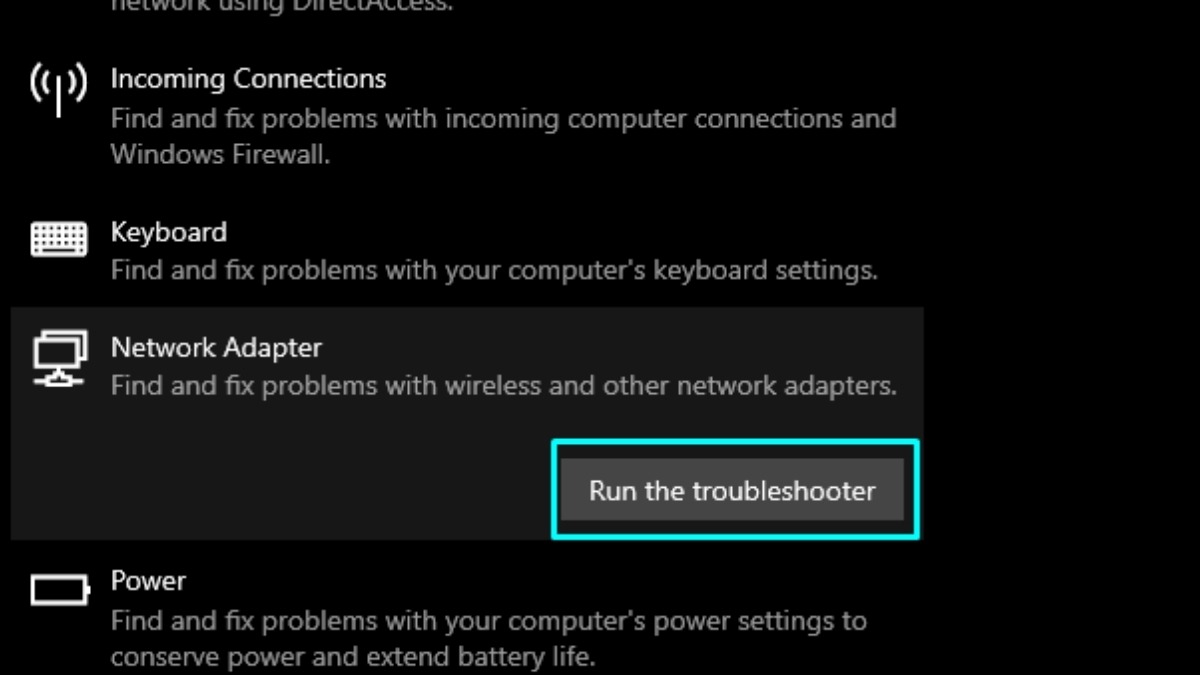Image resolution: width=1200 pixels, height=675 pixels.
Task: Select the Power battery icon
Action: [x=60, y=591]
